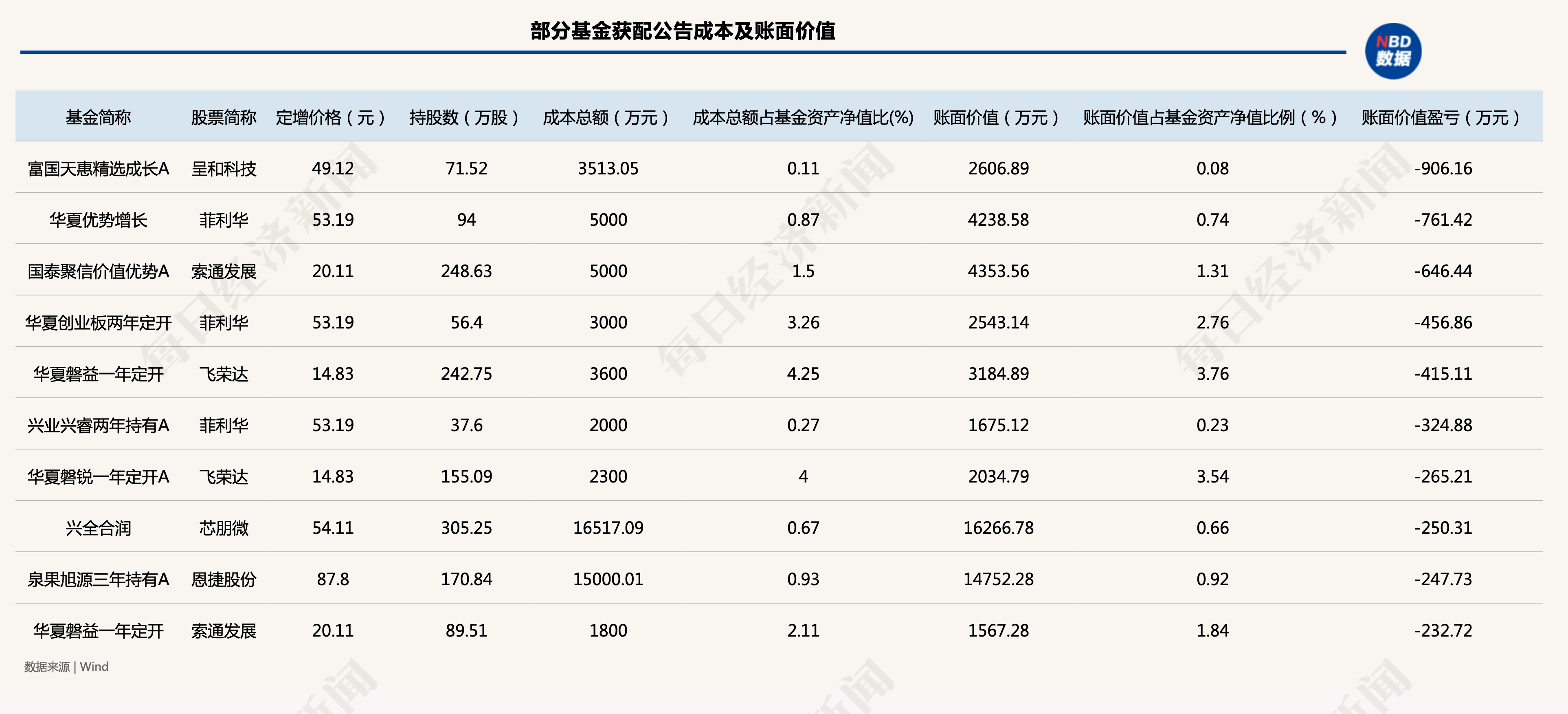
Task: Click the 华夏优势增长 fund name
Action: [x=98, y=220]
